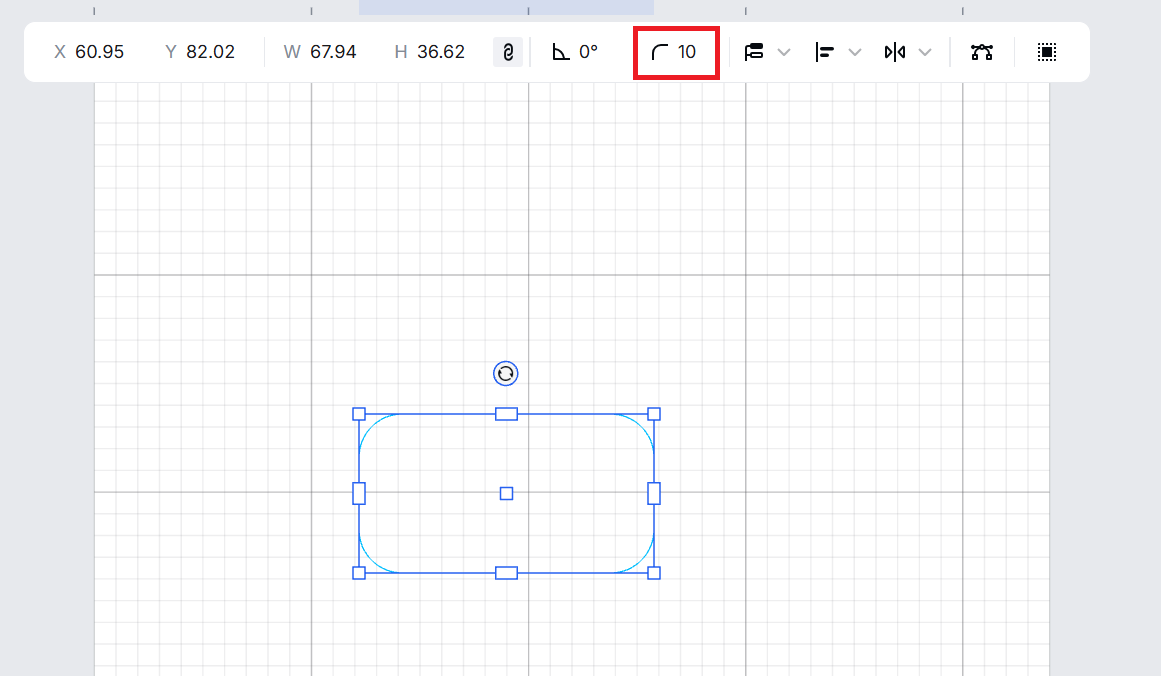Click the rectangle's center point handle

point(506,493)
